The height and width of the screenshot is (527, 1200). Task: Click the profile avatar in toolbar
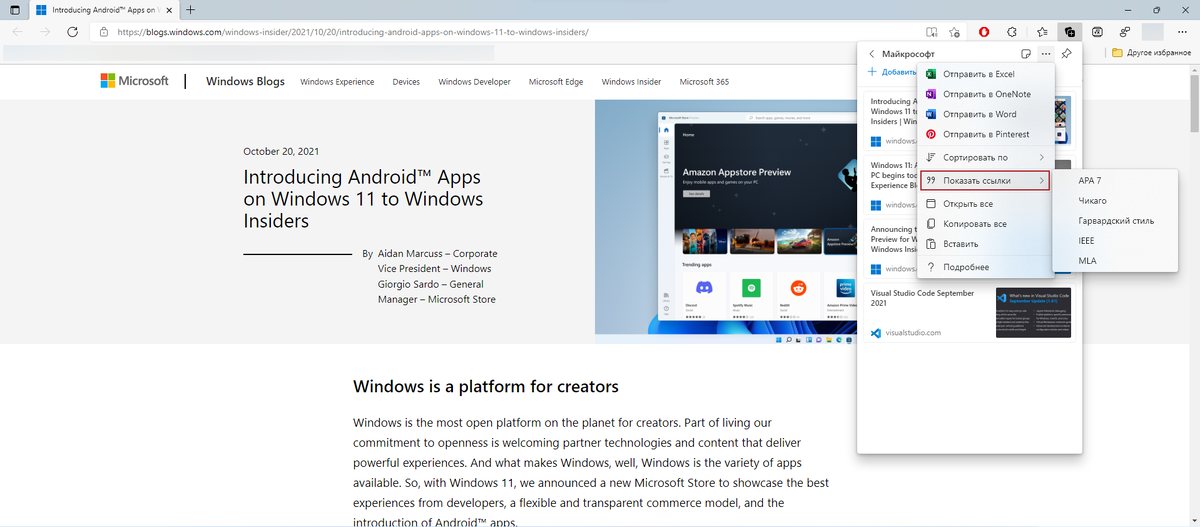click(x=1153, y=31)
